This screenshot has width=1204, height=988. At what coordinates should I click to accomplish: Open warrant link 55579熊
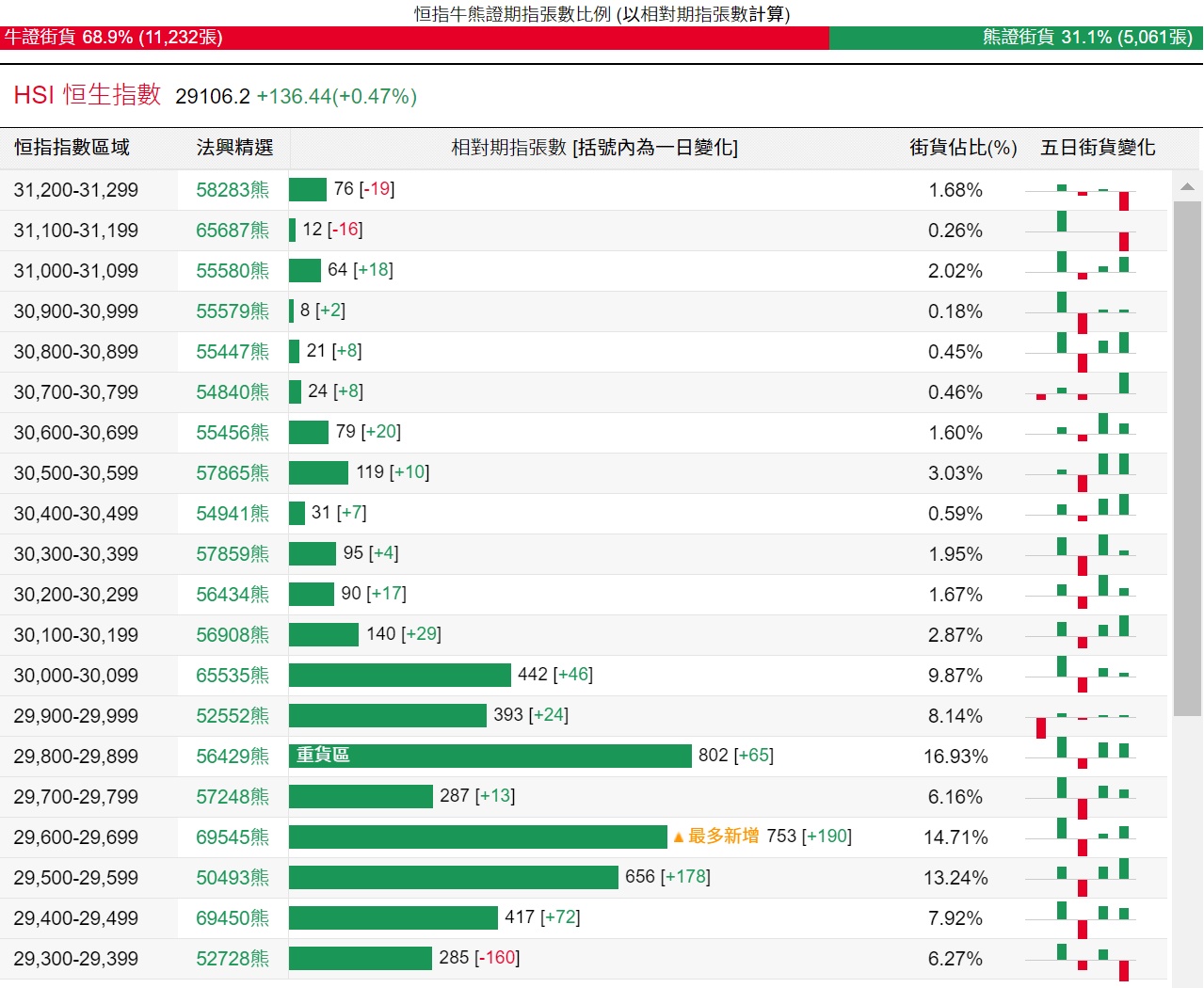233,311
